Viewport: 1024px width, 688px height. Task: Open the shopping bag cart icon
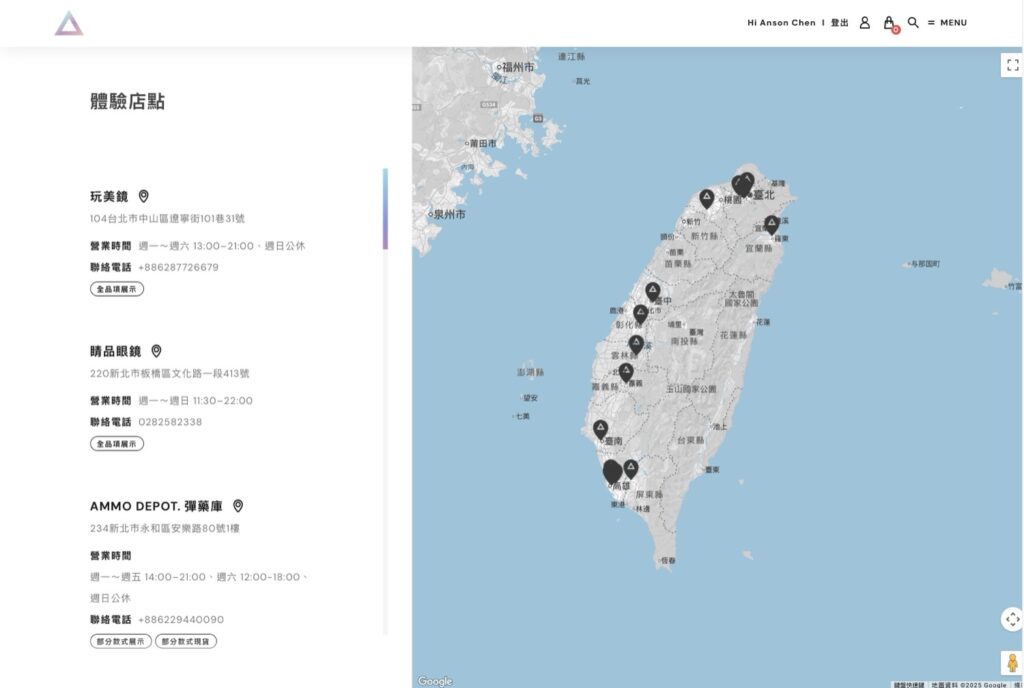889,23
